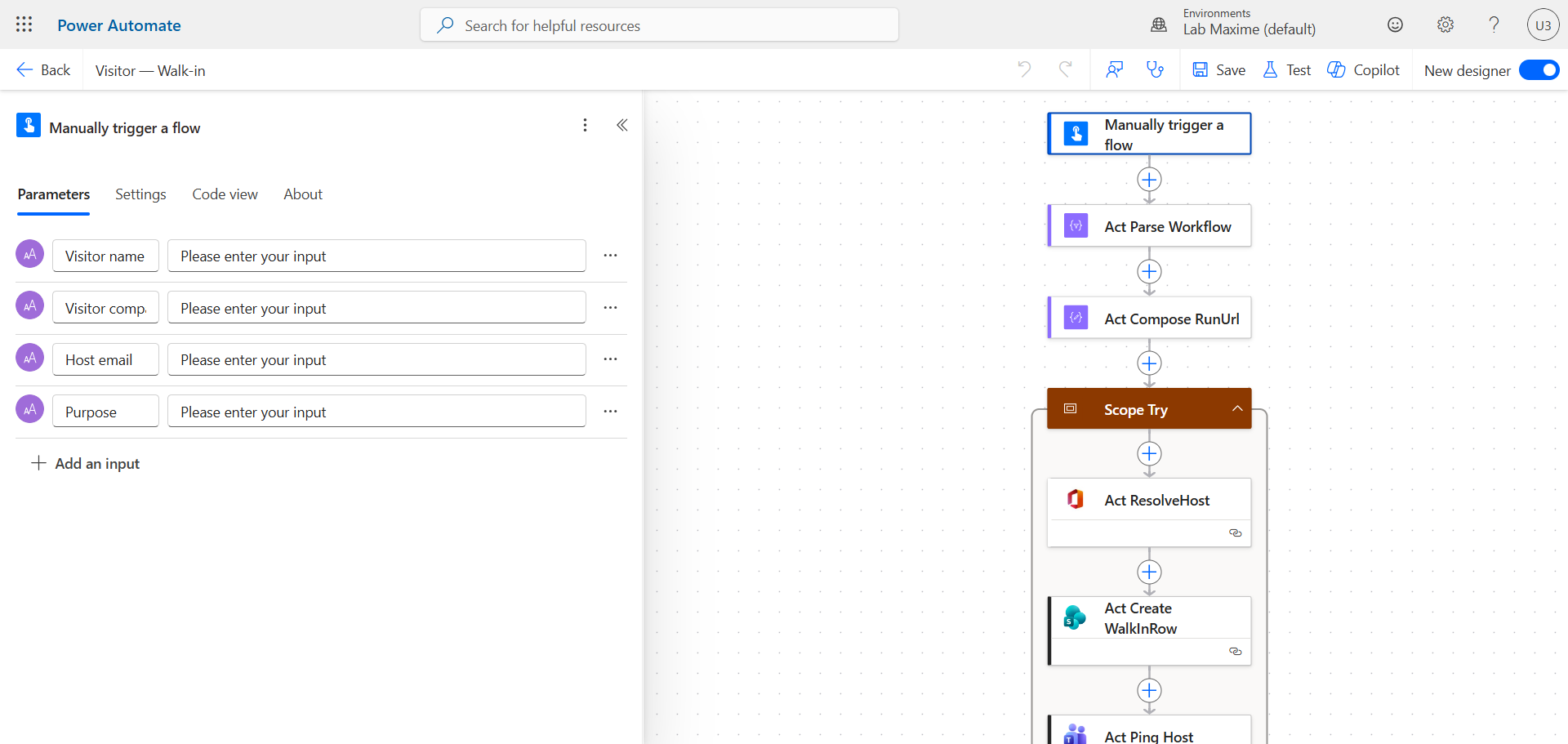Collapse the side panel with double chevron
1568x744 pixels.
[x=622, y=125]
